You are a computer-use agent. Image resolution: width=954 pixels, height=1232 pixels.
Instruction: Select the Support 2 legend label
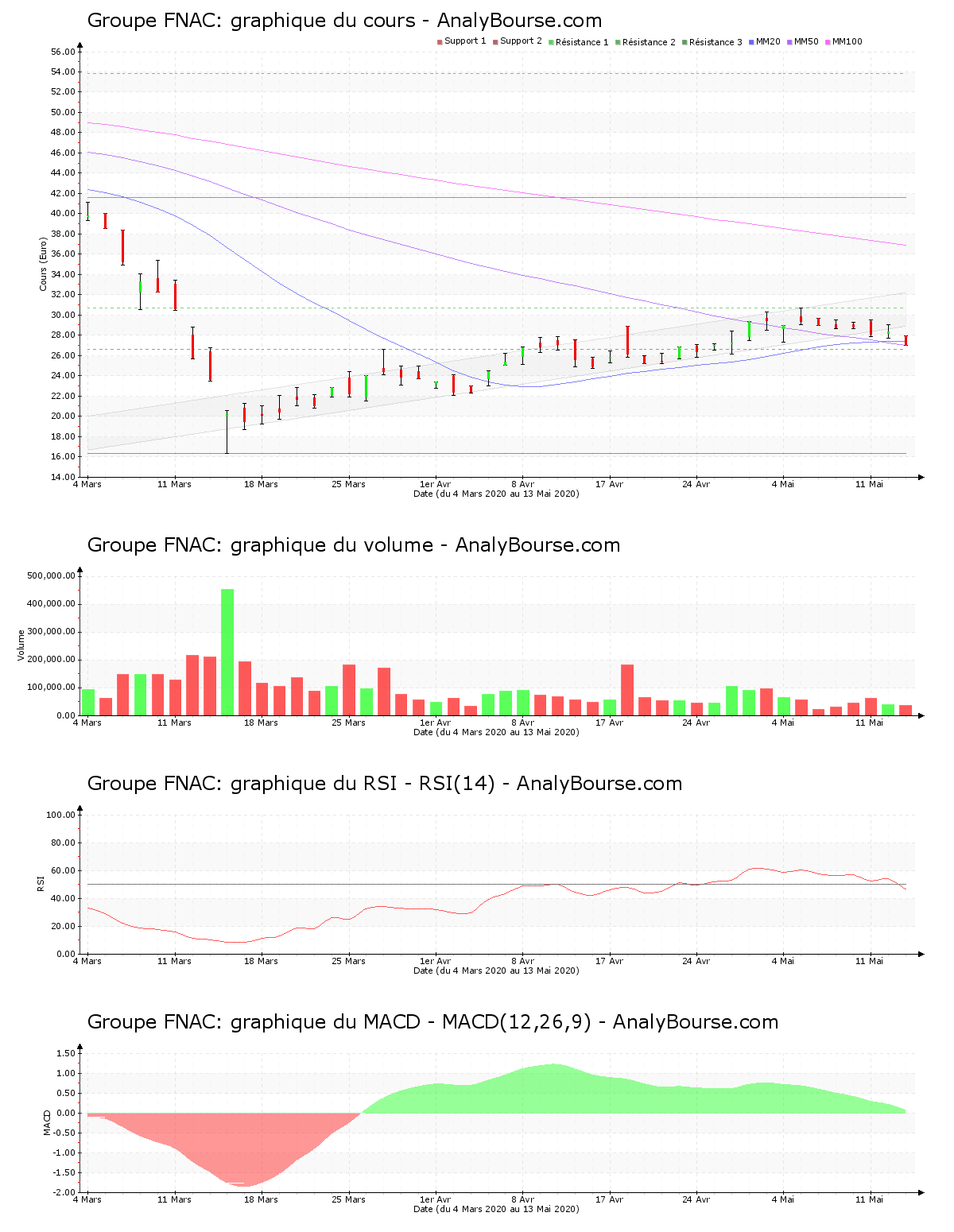(521, 41)
